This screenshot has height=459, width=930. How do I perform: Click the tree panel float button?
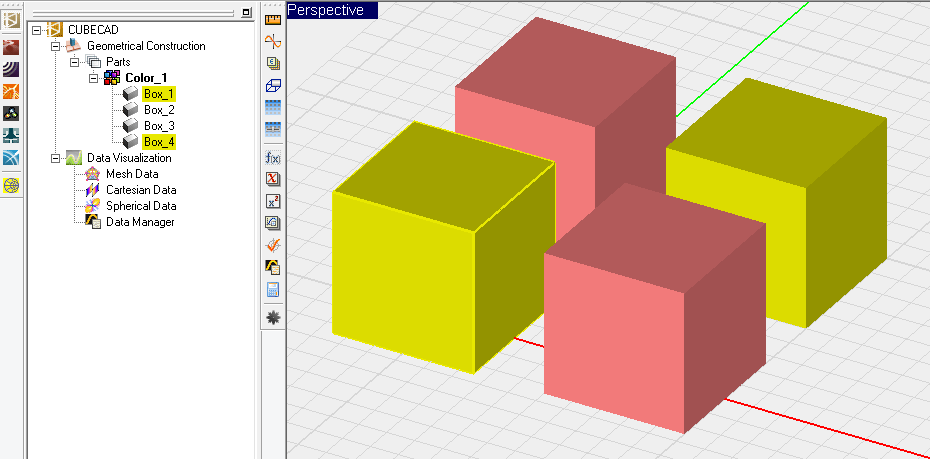click(246, 12)
